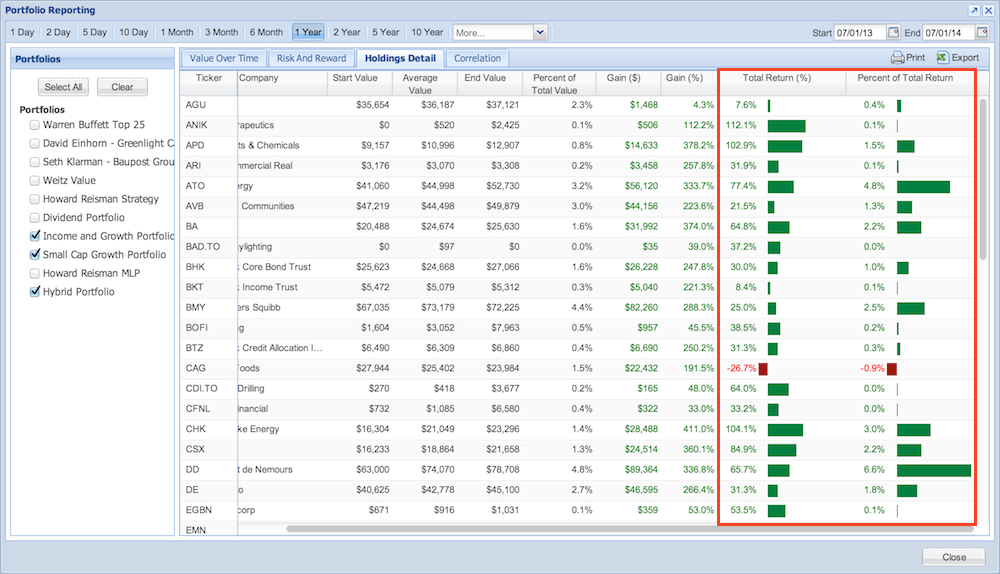Image resolution: width=1000 pixels, height=574 pixels.
Task: Select the 2 Year time range
Action: [346, 32]
